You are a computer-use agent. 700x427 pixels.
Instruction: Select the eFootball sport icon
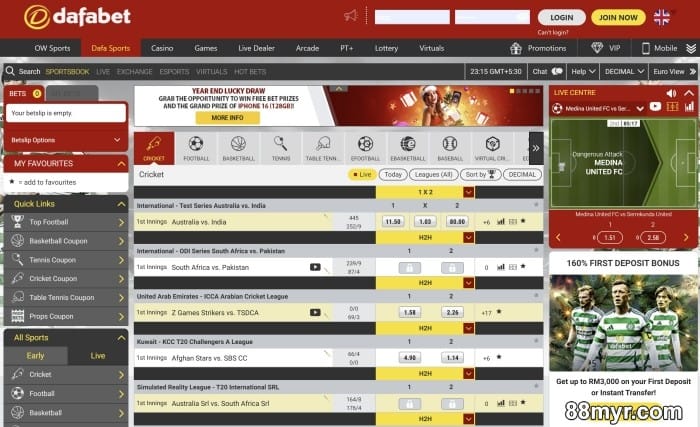point(365,148)
